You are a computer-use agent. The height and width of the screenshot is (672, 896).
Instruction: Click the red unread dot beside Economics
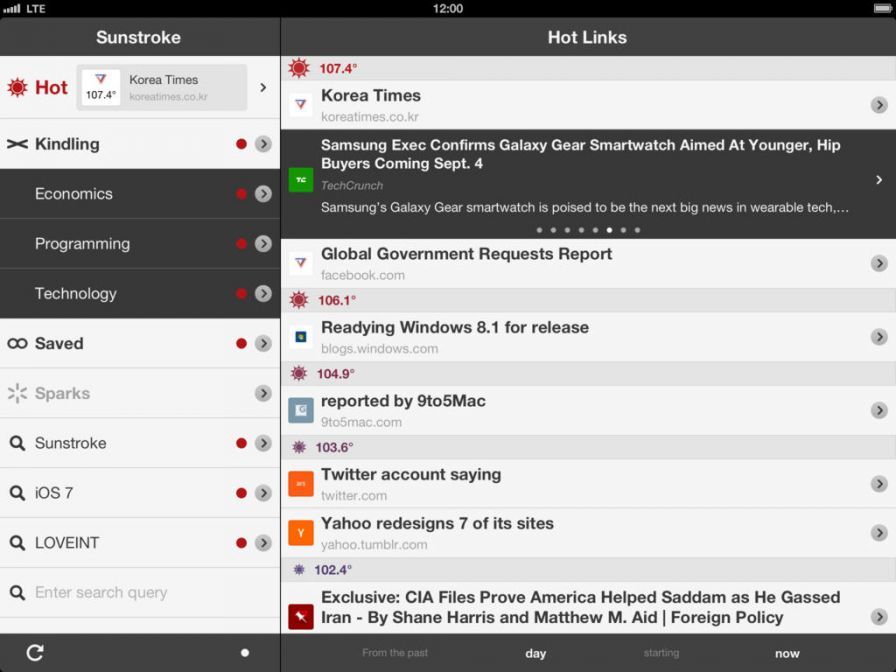[241, 194]
